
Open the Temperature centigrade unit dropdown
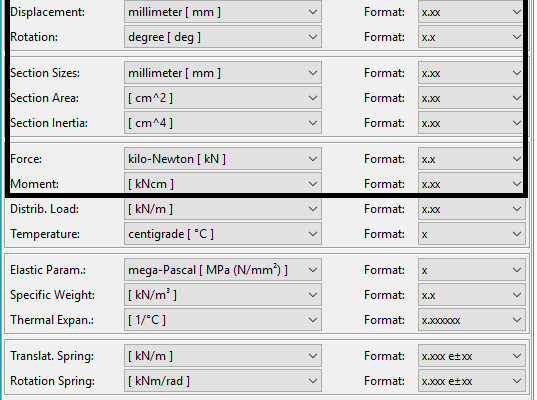(223, 234)
